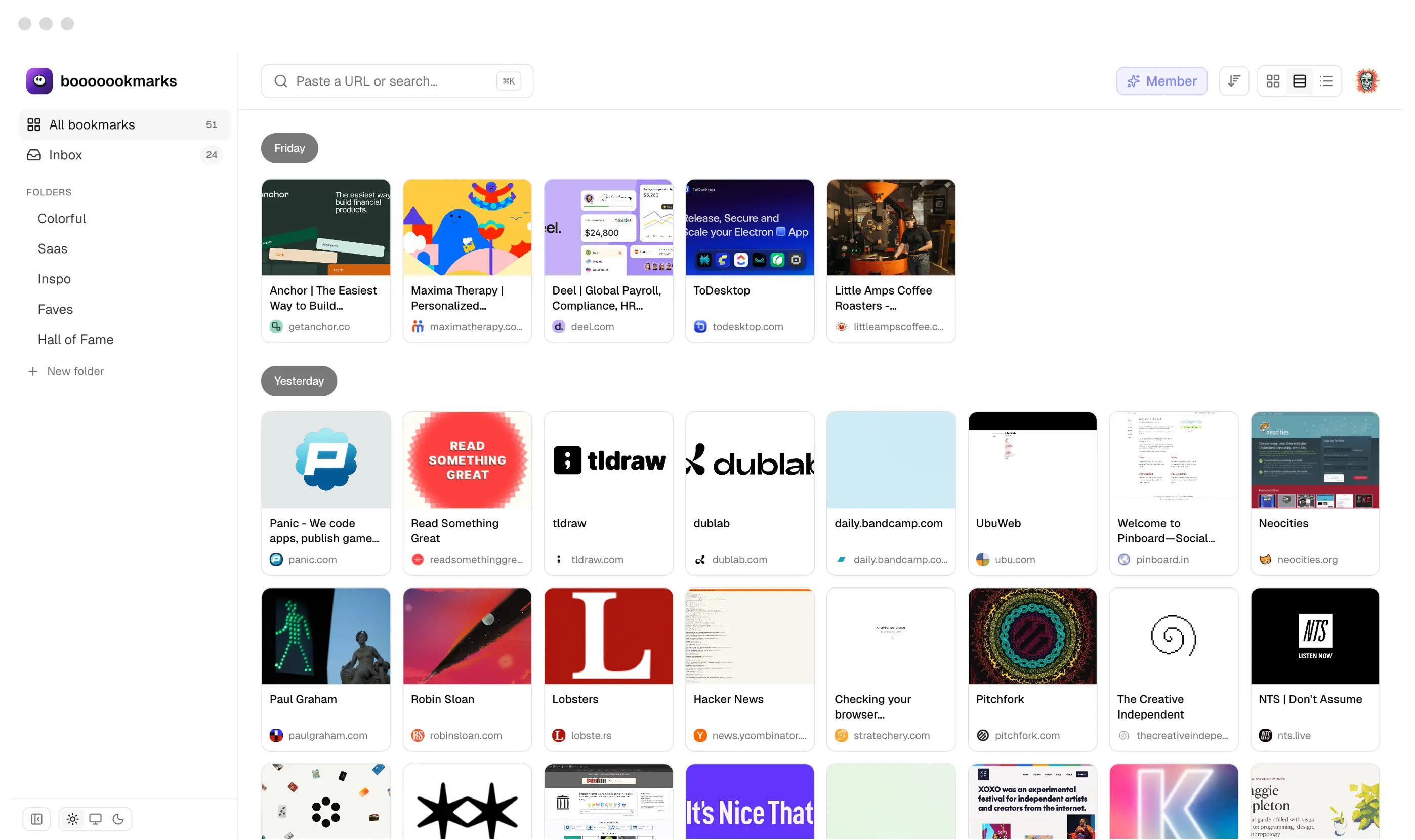Screen dimensions: 1415x840
Task: Create a New folder
Action: click(x=66, y=371)
